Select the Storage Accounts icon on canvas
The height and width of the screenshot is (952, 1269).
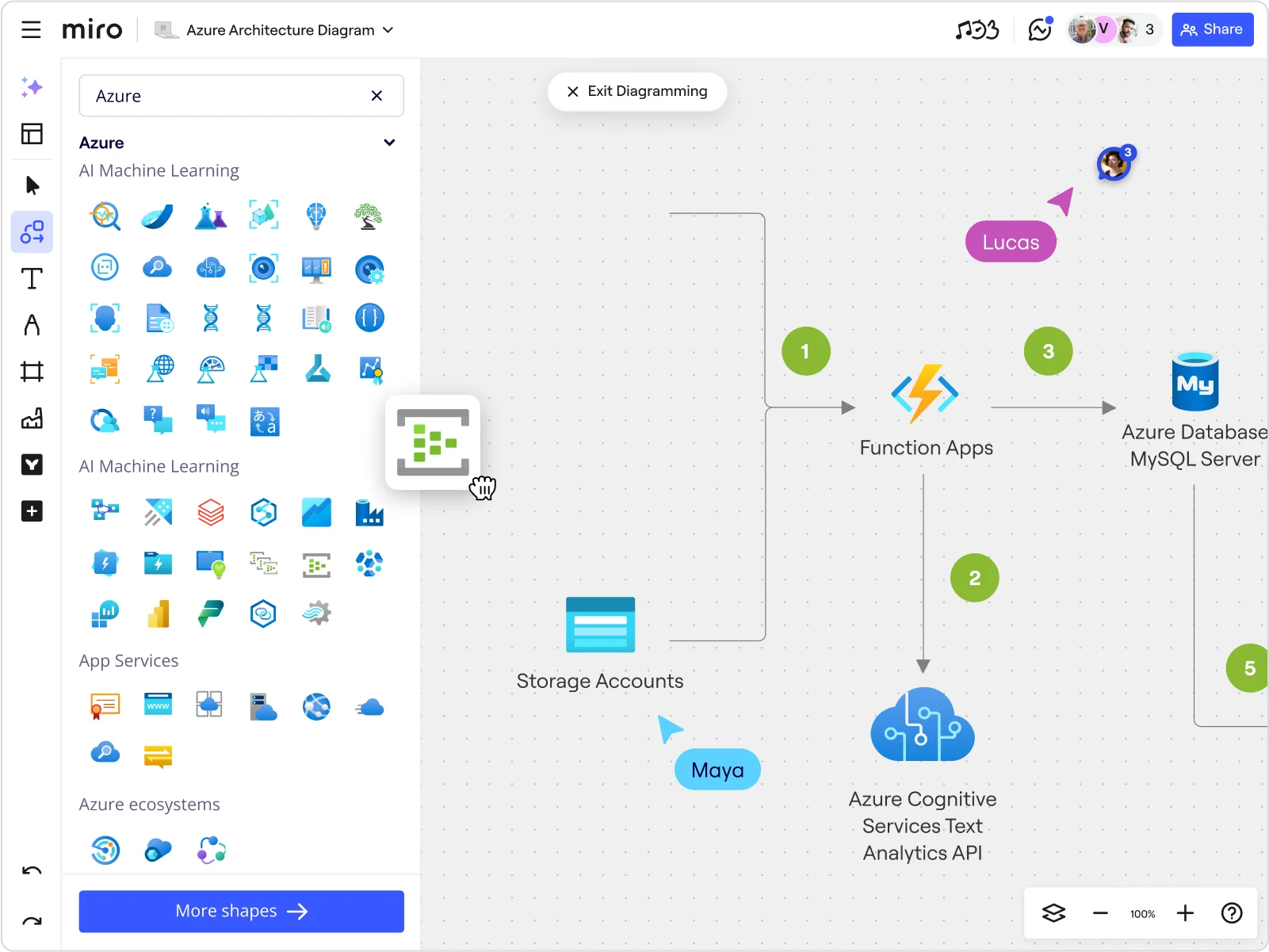click(x=600, y=625)
